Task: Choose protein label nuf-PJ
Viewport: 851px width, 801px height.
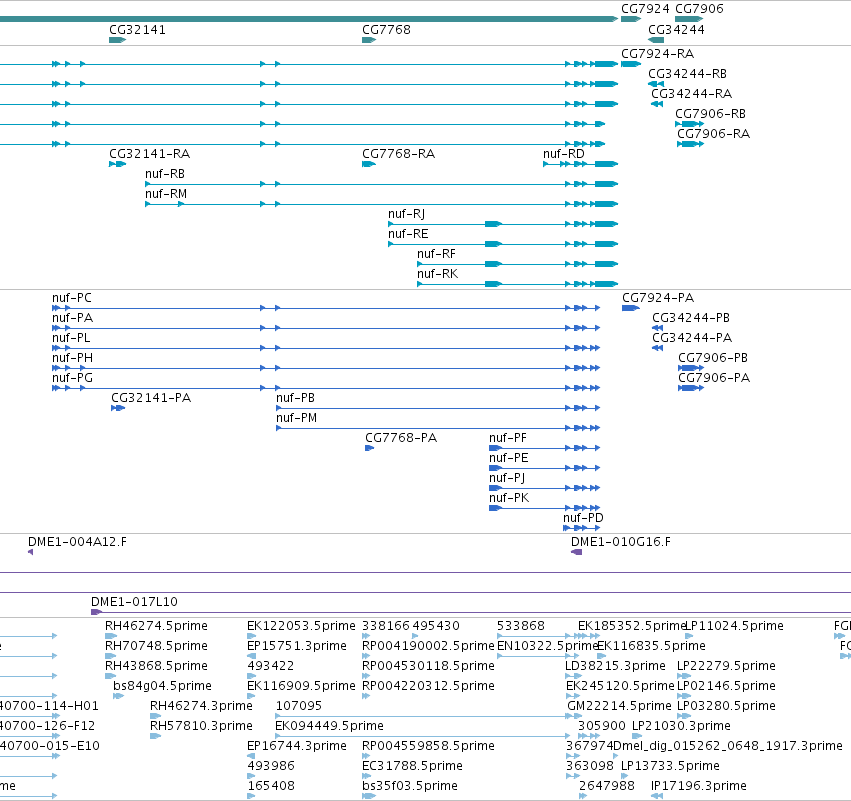Action: pyautogui.click(x=507, y=479)
